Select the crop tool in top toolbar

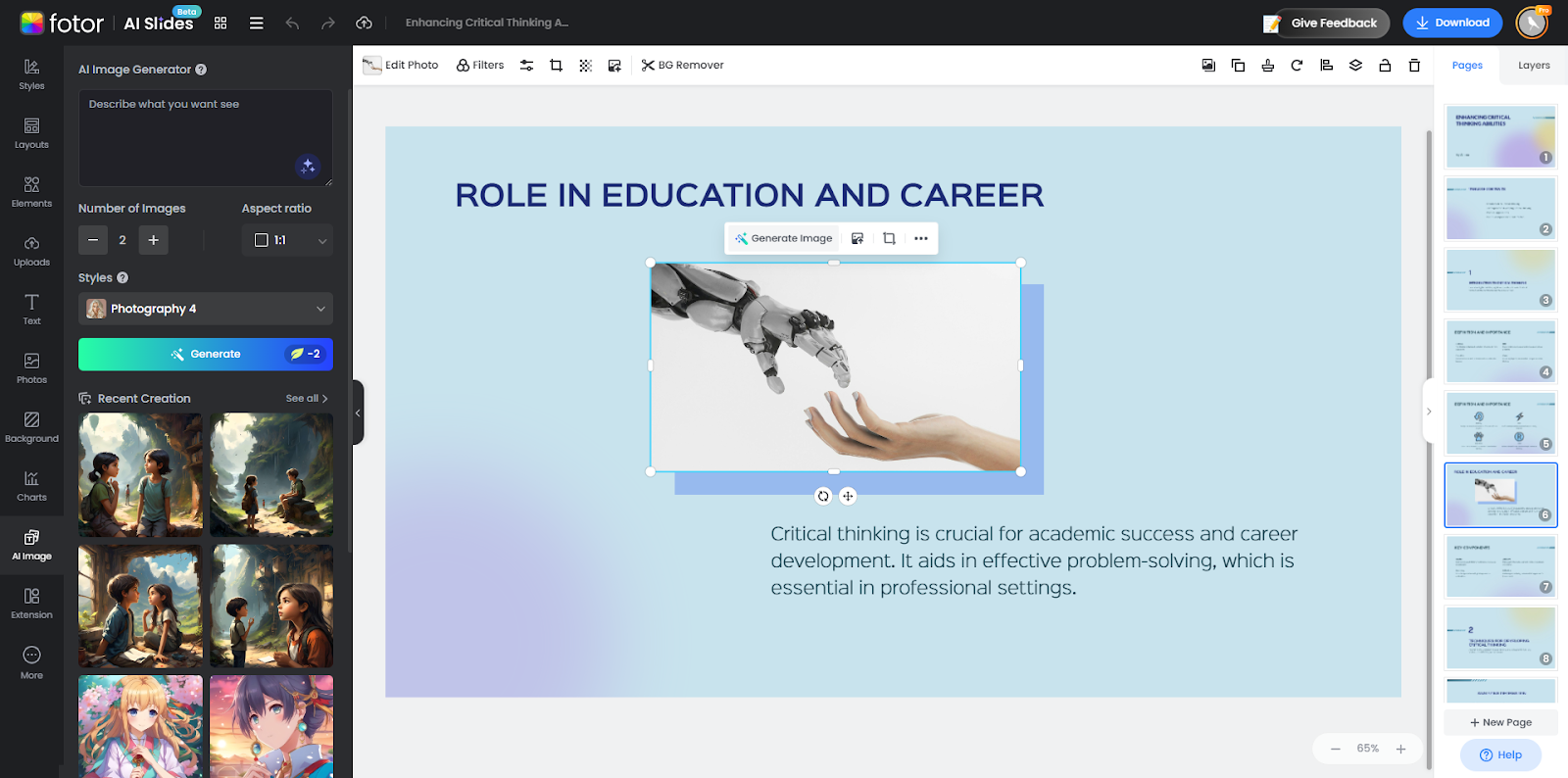click(557, 66)
